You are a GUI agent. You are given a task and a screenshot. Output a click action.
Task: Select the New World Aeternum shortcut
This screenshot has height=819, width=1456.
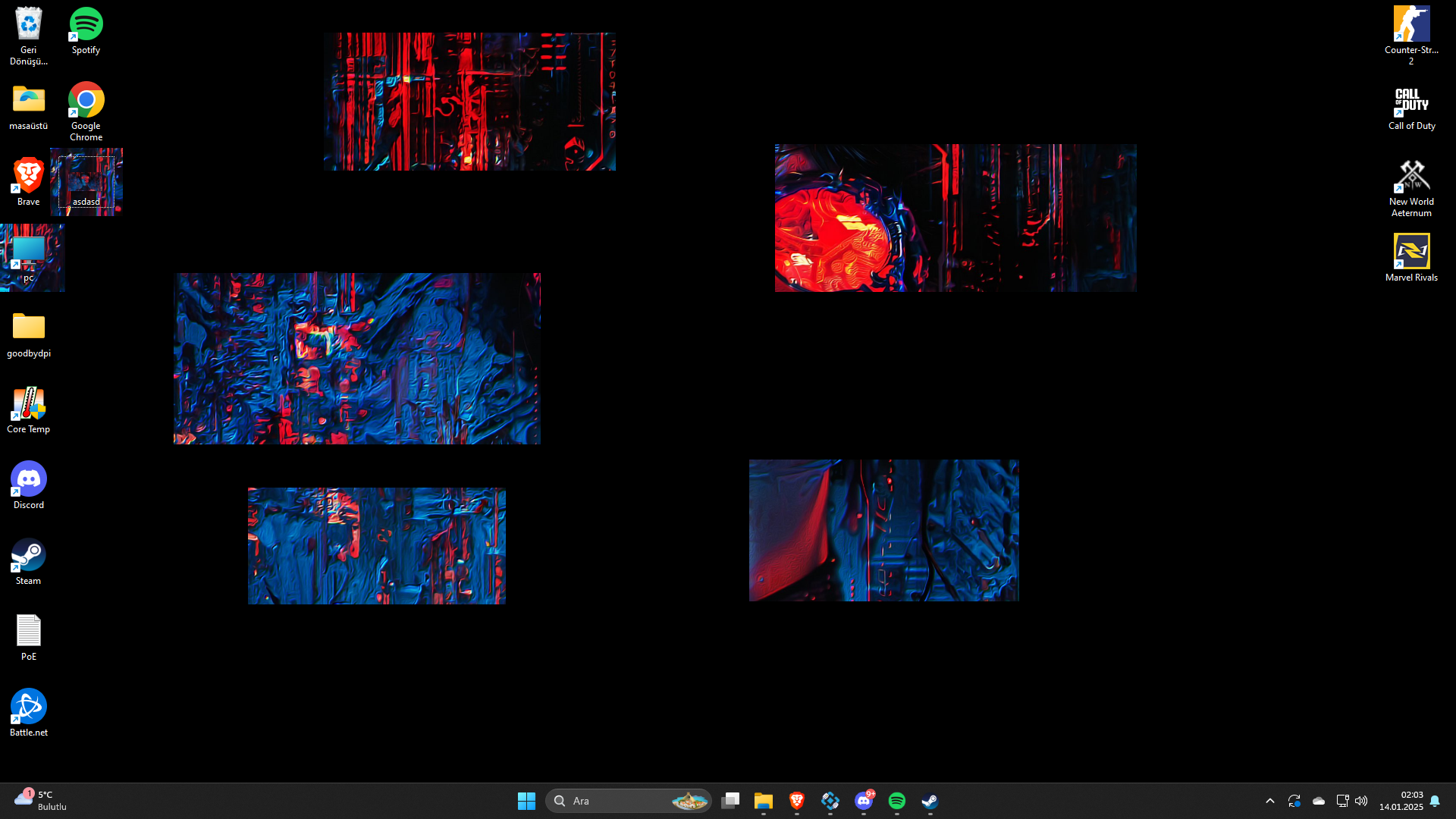(x=1411, y=187)
